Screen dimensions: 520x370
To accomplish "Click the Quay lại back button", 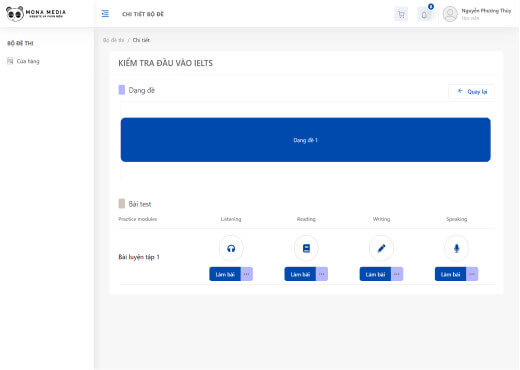I will (472, 91).
